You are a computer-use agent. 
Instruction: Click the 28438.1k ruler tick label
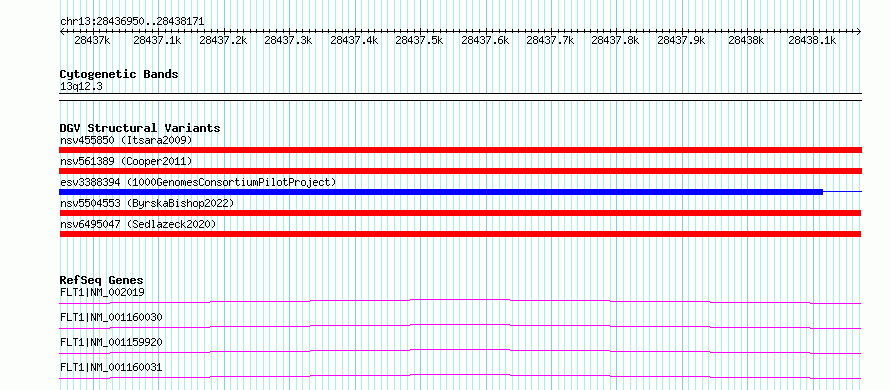813,40
